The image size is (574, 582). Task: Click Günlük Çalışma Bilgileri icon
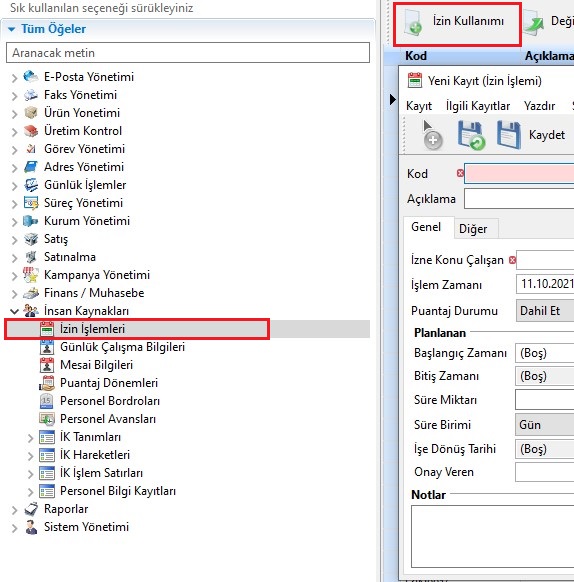[47, 347]
